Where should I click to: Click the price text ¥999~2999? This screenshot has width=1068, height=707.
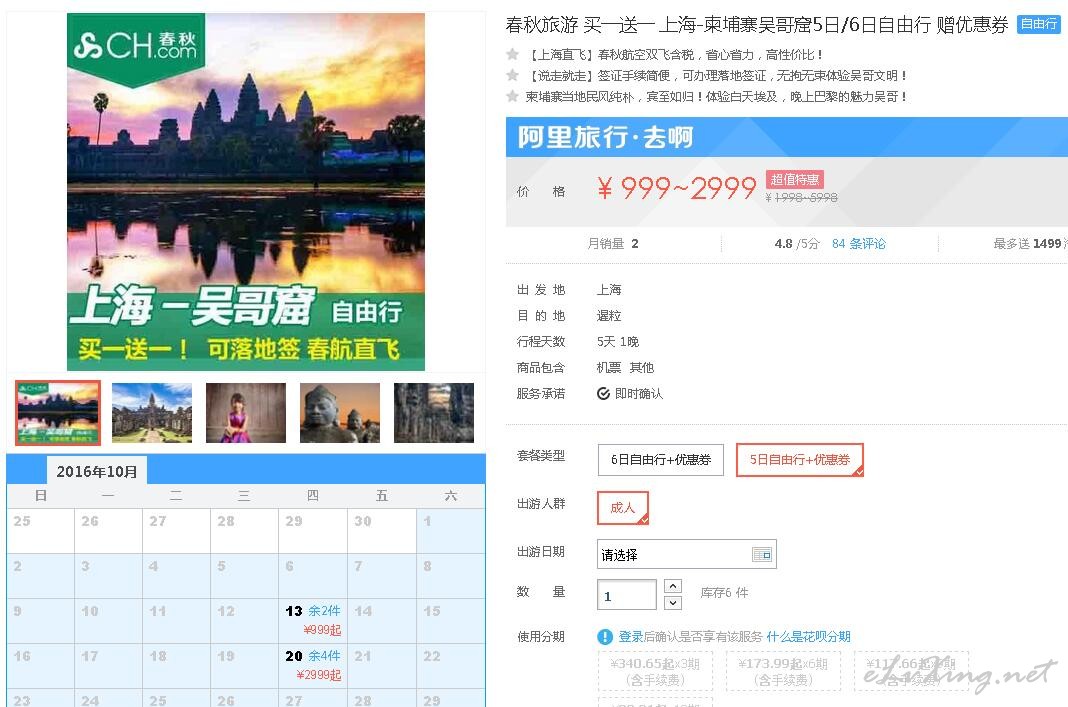[x=676, y=188]
